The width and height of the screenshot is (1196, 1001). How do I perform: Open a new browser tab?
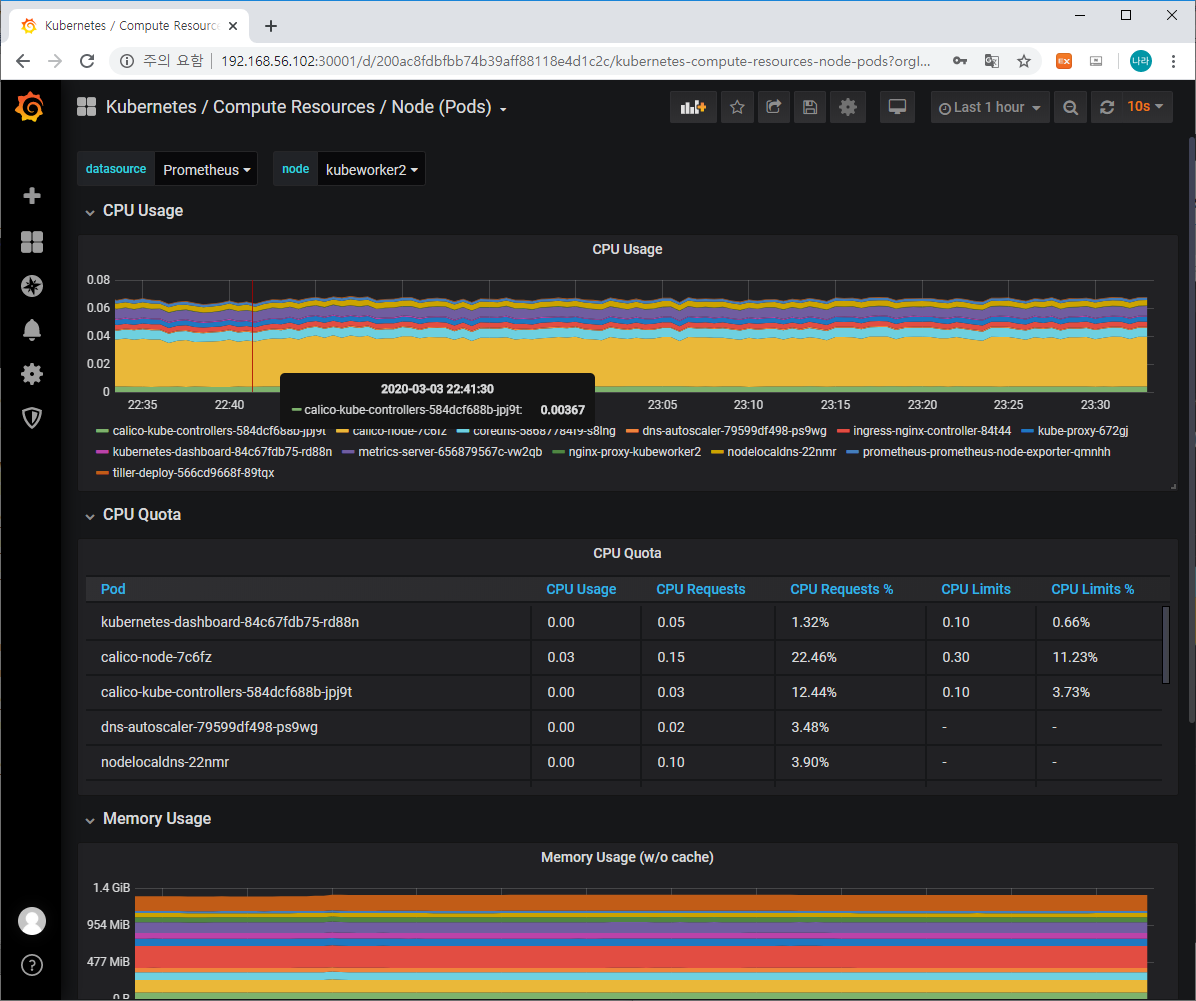pos(271,26)
